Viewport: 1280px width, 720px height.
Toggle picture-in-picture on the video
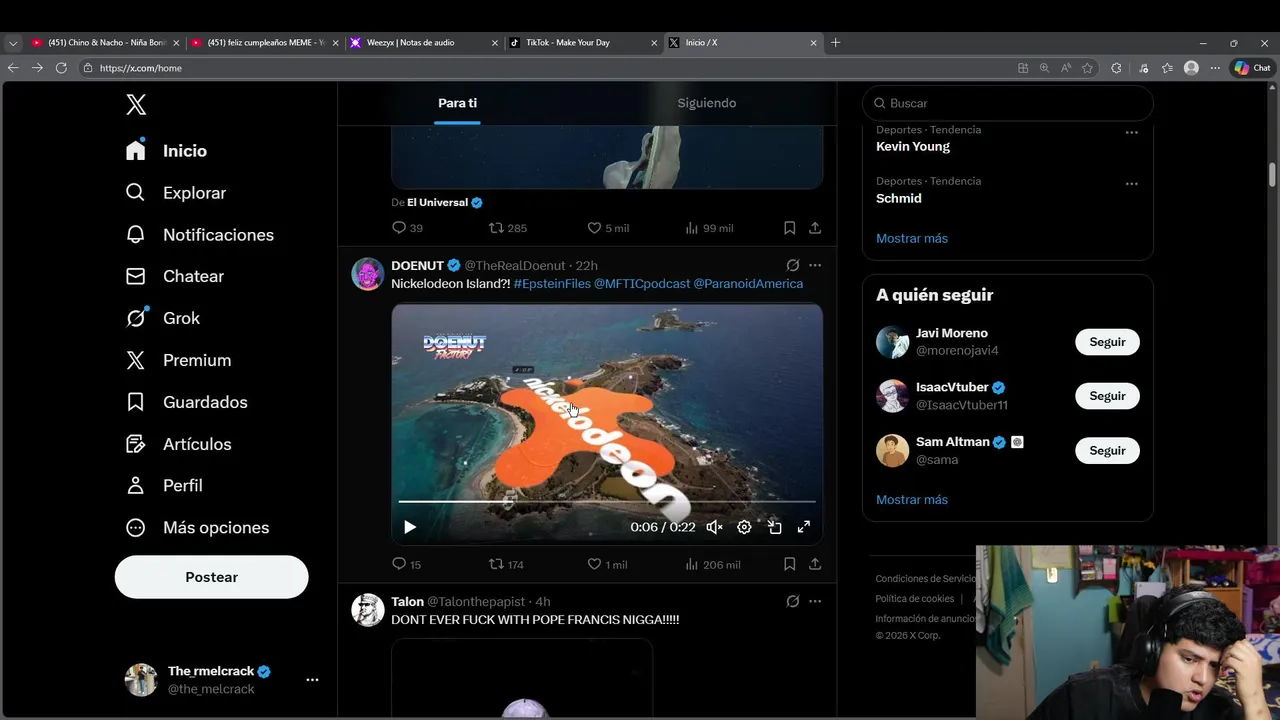point(774,527)
